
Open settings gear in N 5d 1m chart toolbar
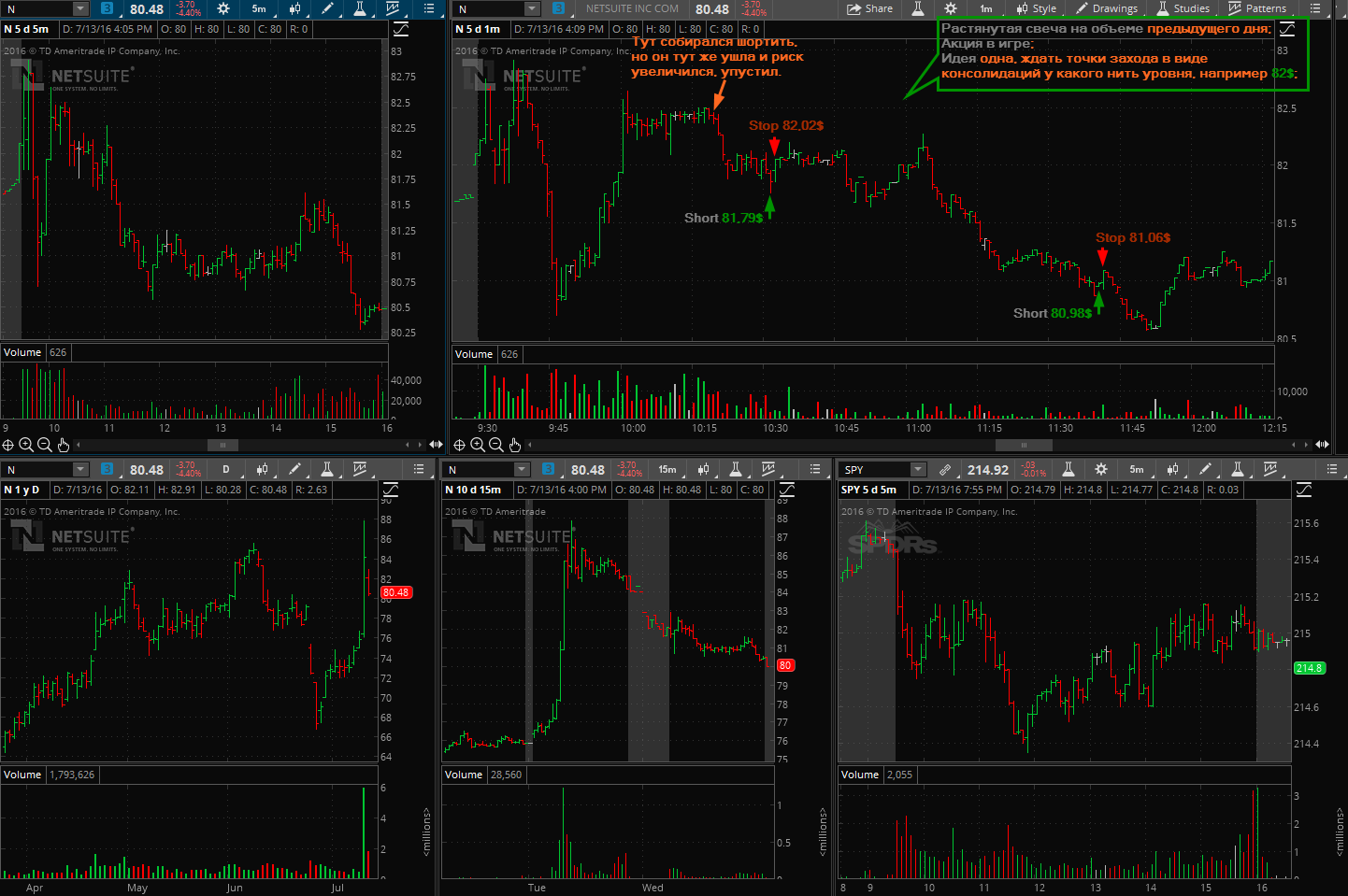click(x=951, y=8)
